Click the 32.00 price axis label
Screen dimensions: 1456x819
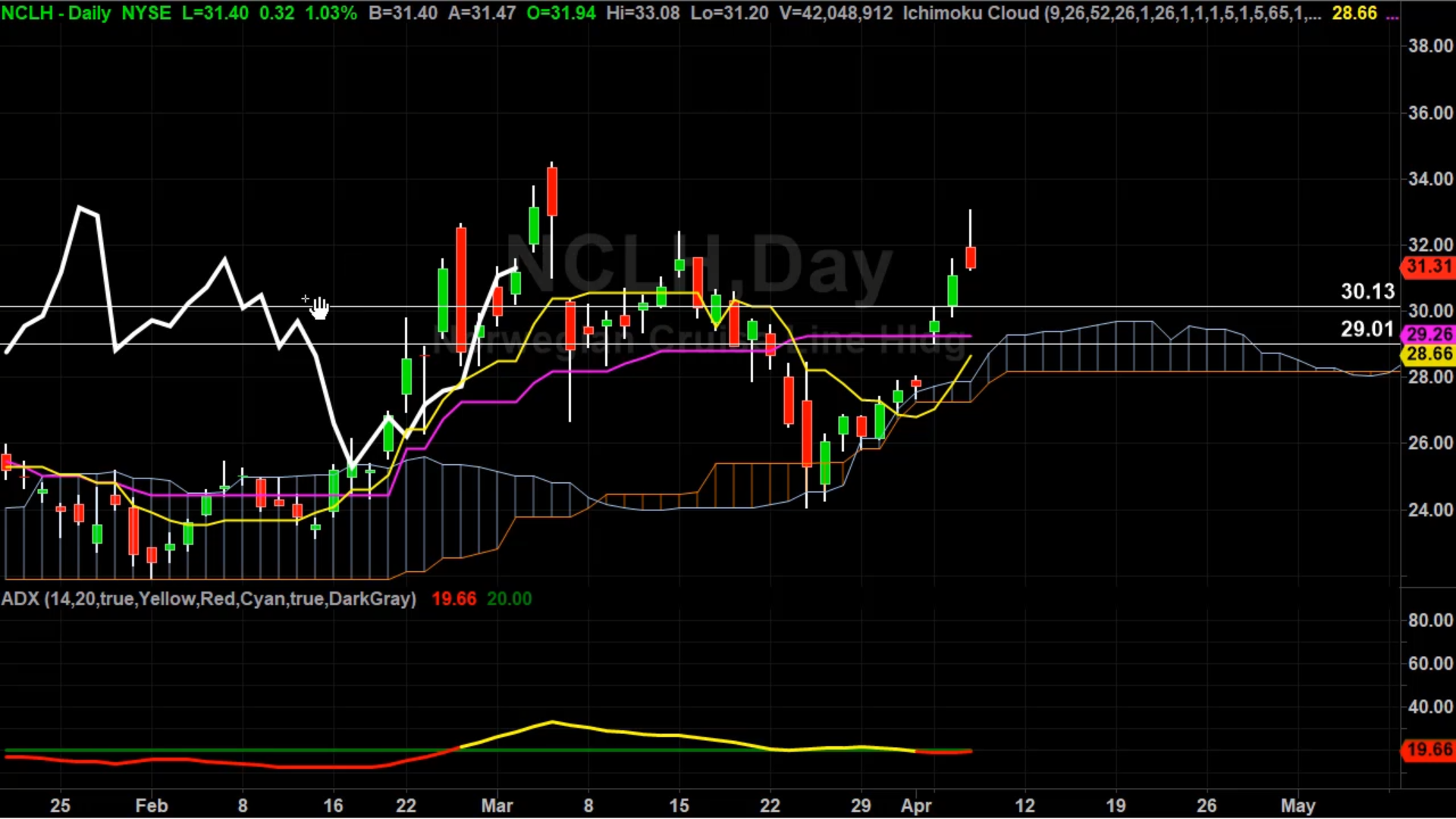pyautogui.click(x=1430, y=245)
